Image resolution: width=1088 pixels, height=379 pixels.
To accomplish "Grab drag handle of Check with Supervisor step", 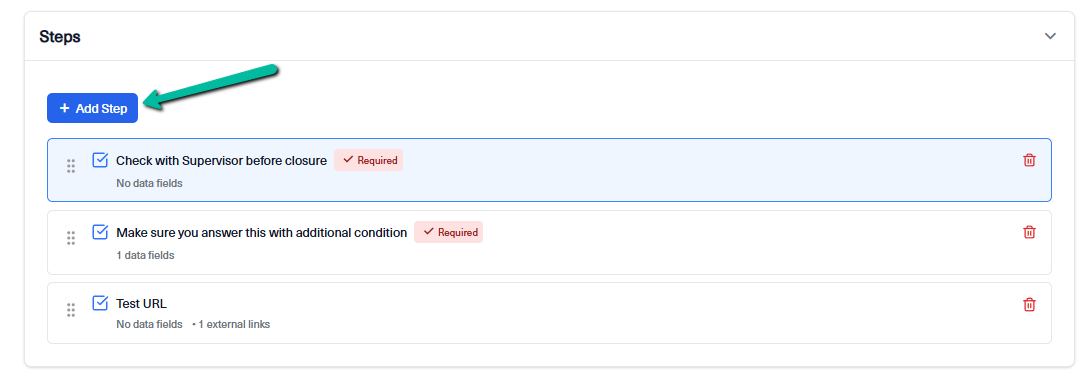I will [71, 166].
